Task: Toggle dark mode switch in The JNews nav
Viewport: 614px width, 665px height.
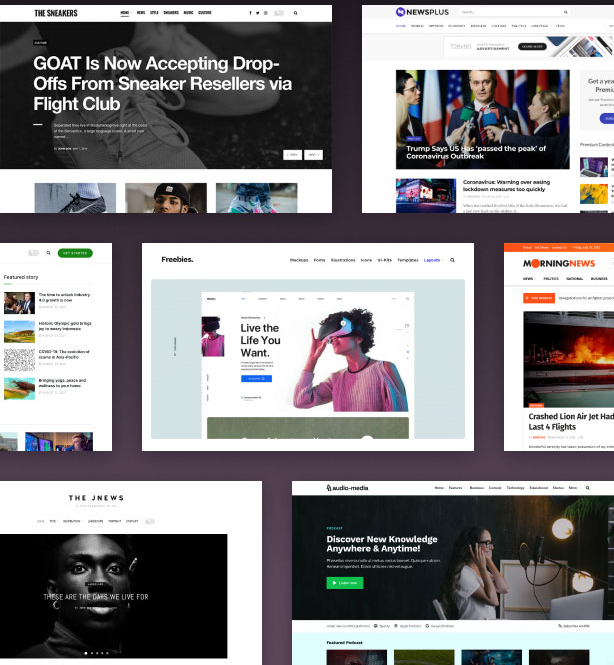Action: pyautogui.click(x=150, y=521)
